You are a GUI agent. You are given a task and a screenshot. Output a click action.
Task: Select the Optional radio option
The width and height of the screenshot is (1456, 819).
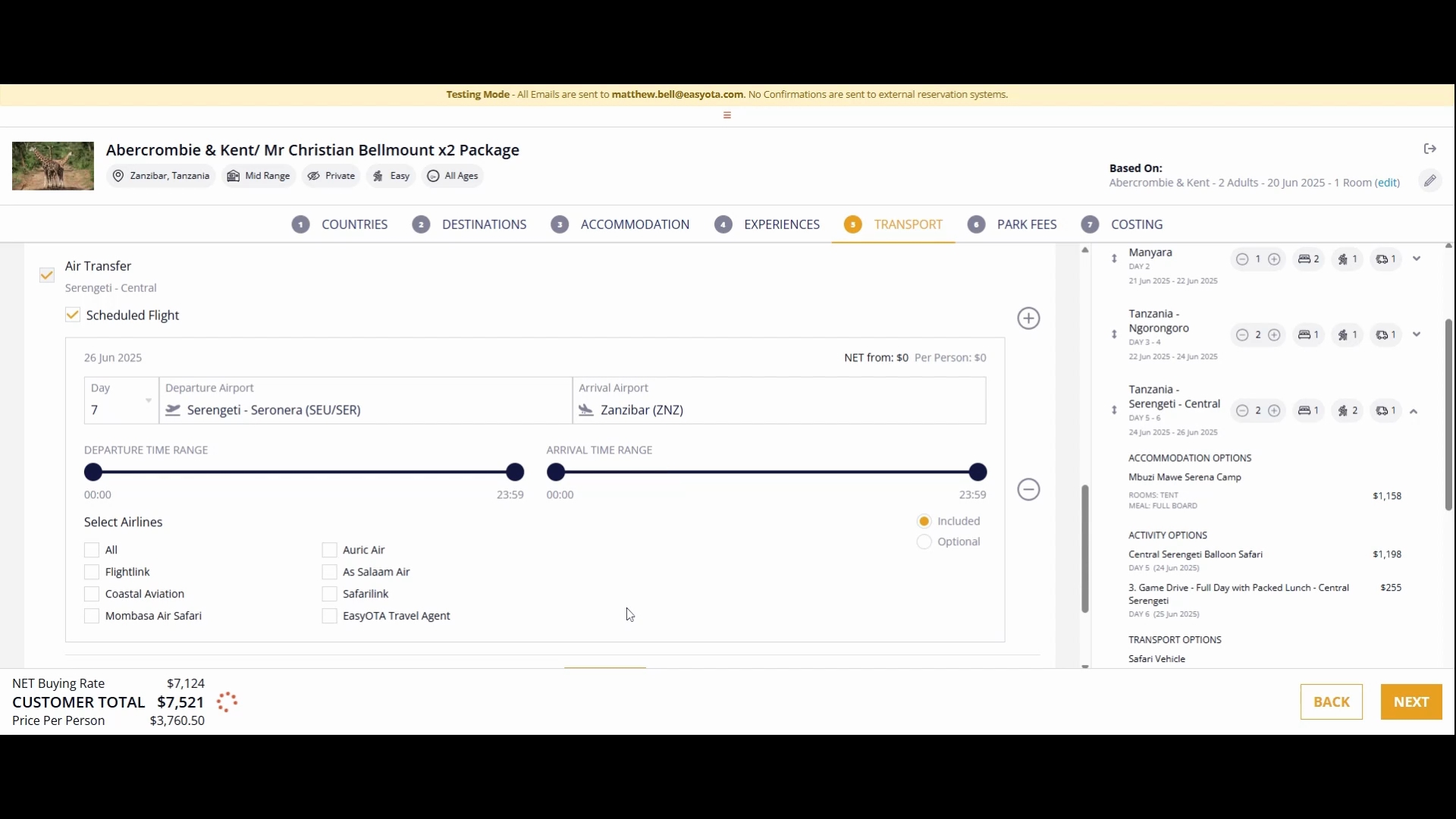click(x=924, y=541)
